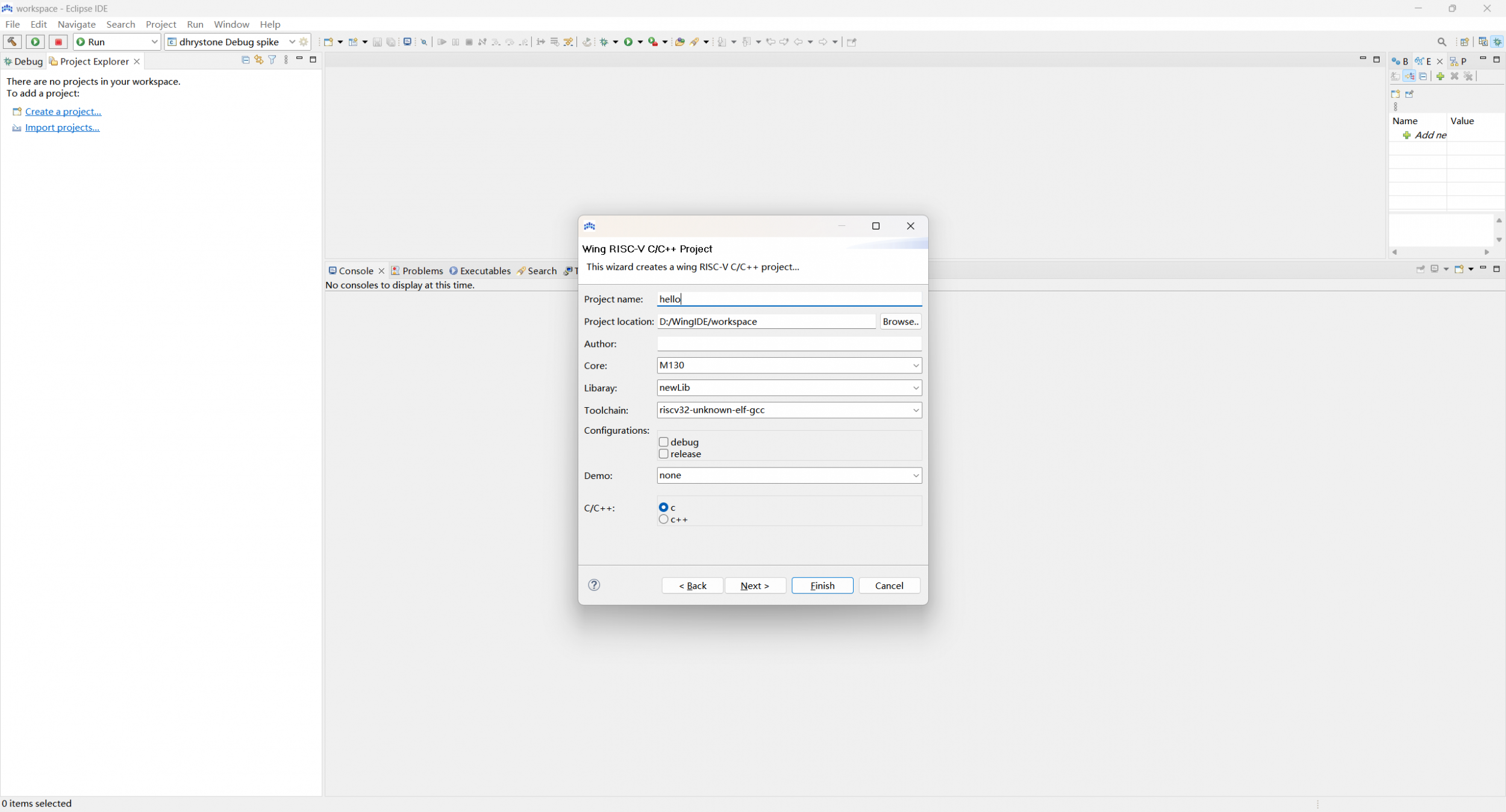Switch to the Problems tab
Viewport: 1506px width, 812px height.
tap(417, 271)
